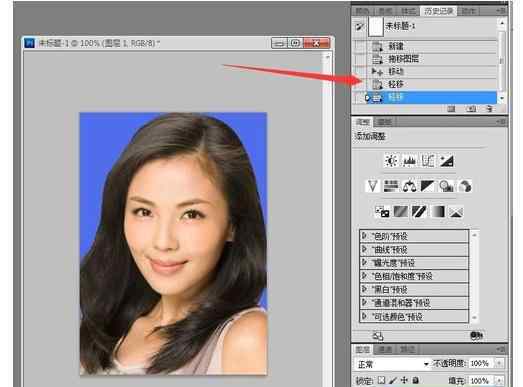Open the History panel options menu
The height and width of the screenshot is (387, 523).
pyautogui.click(x=501, y=11)
